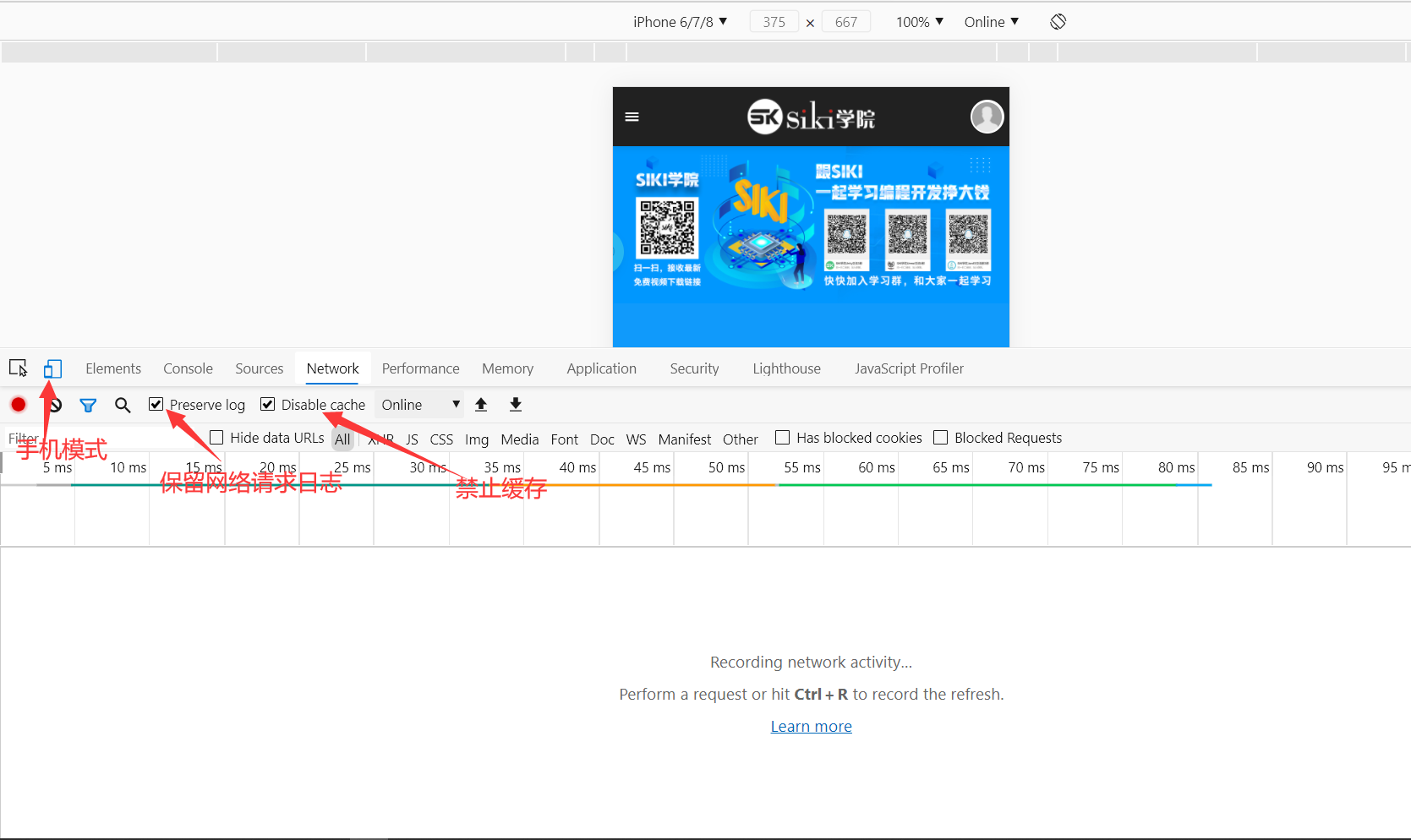Click the Siki academy logo
This screenshot has width=1411, height=840.
tap(811, 117)
